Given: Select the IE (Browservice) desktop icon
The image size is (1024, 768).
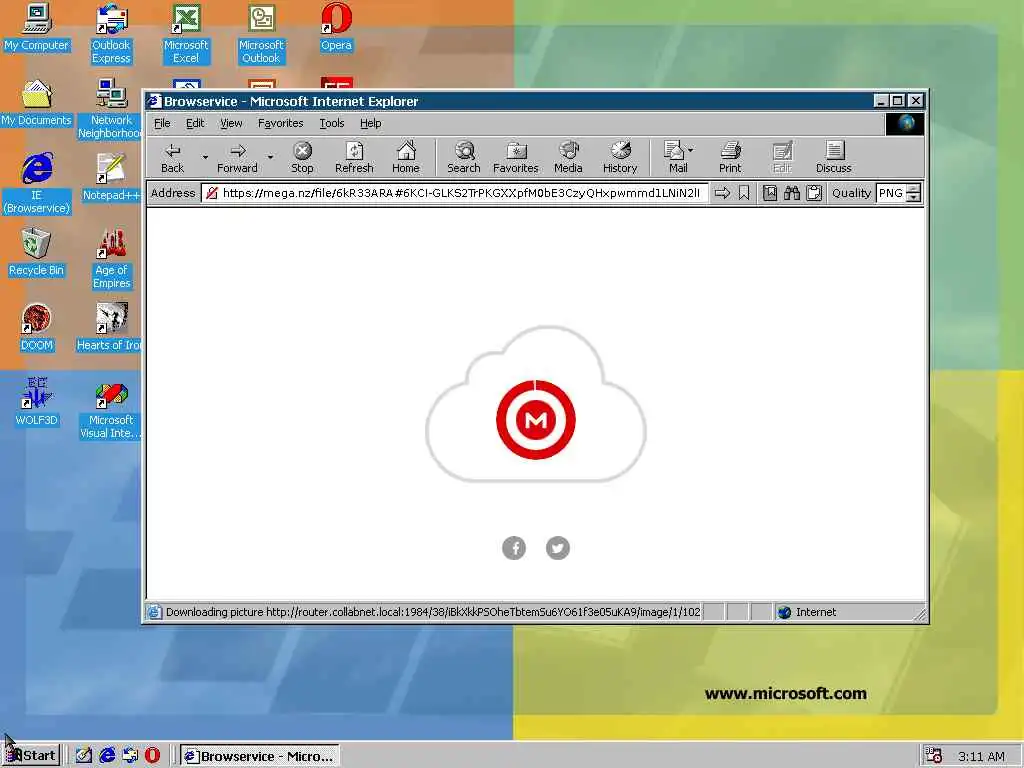Looking at the screenshot, I should [x=37, y=184].
